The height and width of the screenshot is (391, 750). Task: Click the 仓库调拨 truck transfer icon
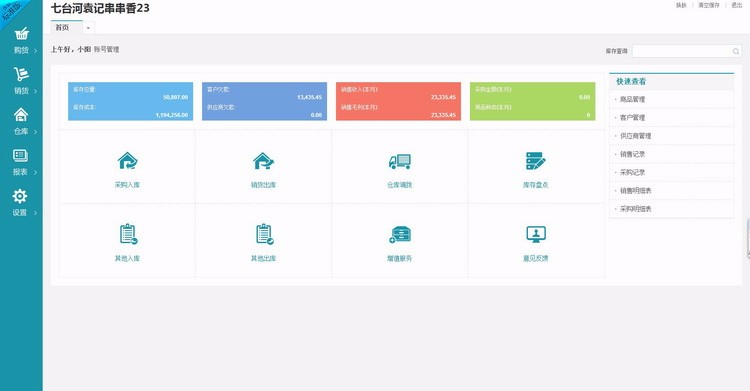coord(400,161)
